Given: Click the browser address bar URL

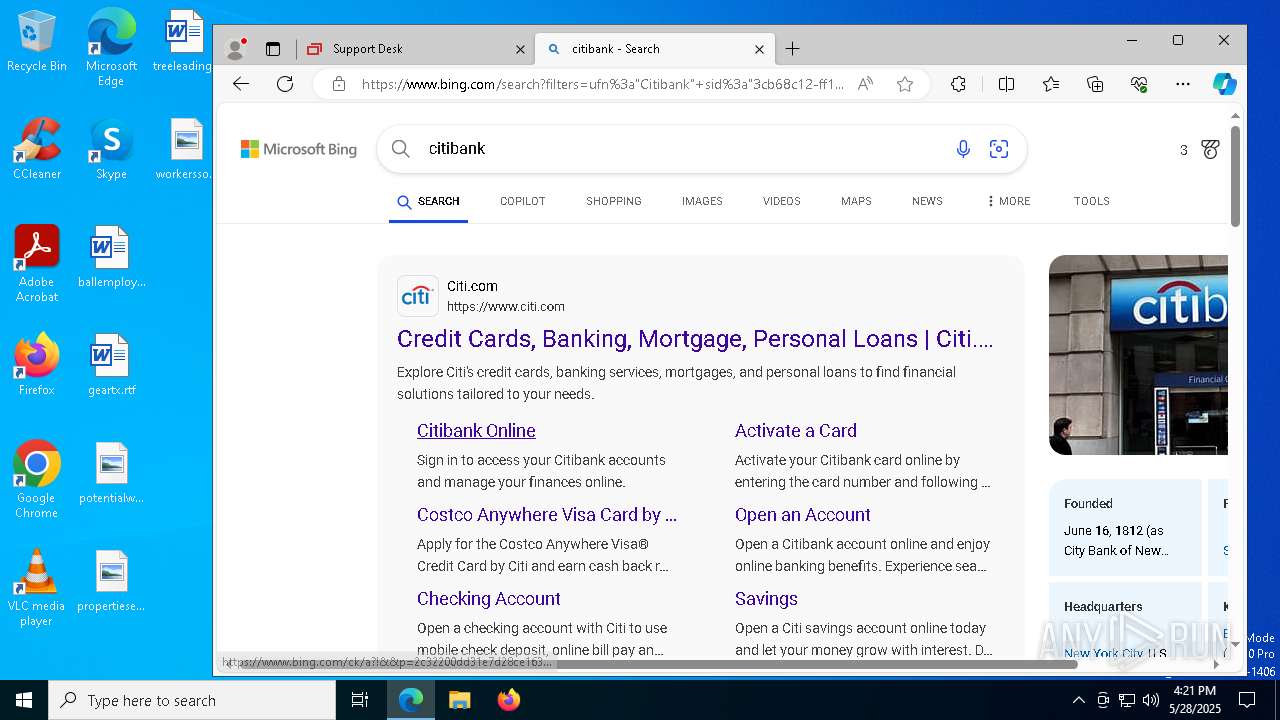Looking at the screenshot, I should point(603,84).
